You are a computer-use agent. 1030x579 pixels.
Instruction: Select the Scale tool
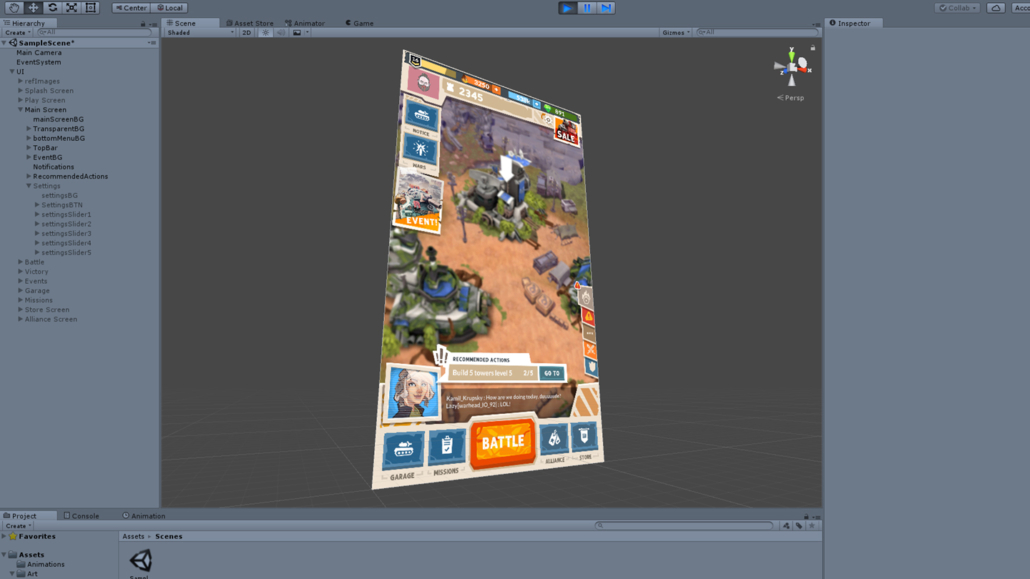[x=72, y=8]
